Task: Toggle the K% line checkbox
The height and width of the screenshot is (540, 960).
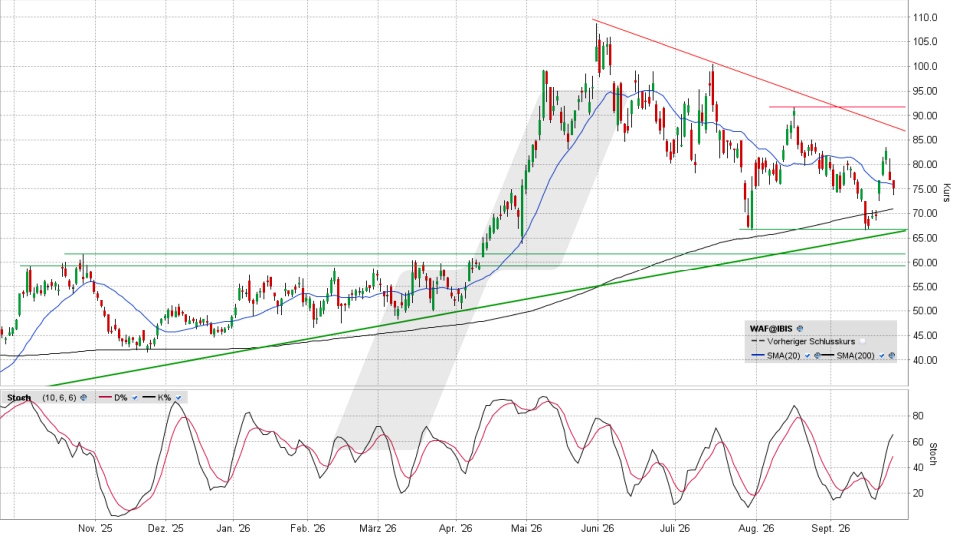Action: pos(178,398)
